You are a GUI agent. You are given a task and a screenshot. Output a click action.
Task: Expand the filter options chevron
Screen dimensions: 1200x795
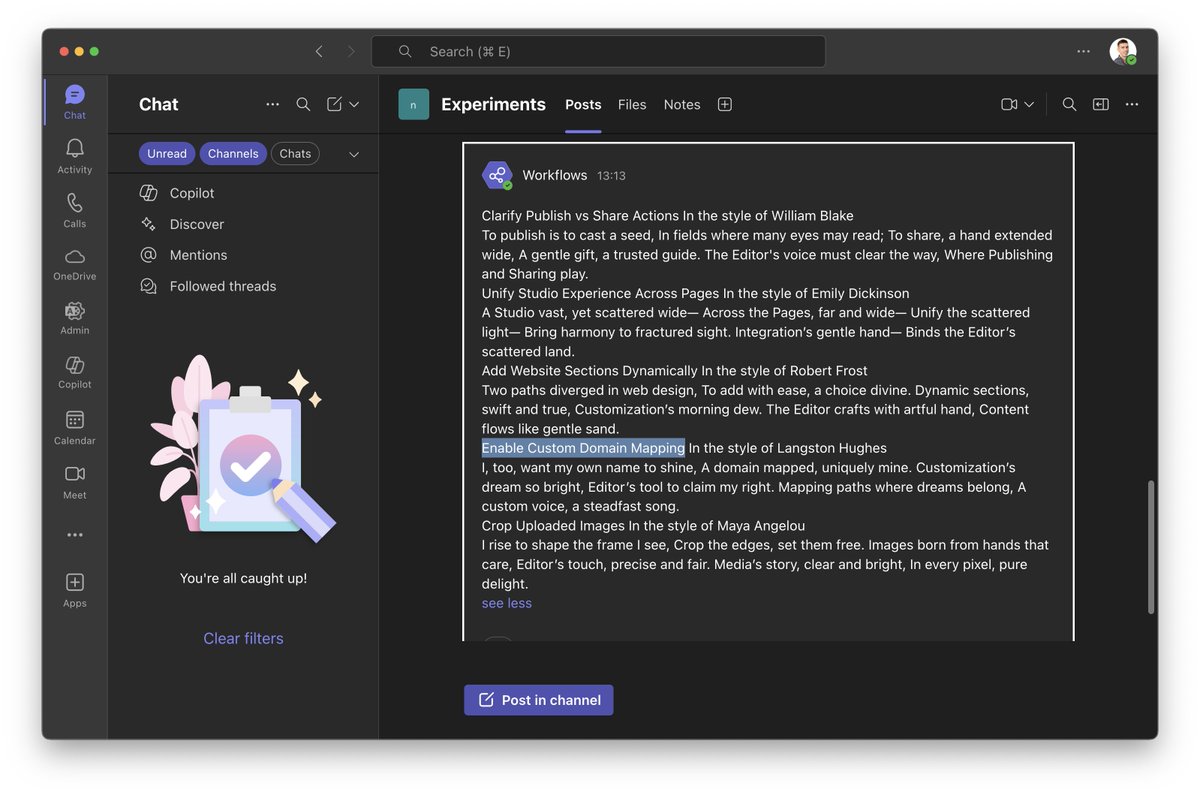(354, 154)
